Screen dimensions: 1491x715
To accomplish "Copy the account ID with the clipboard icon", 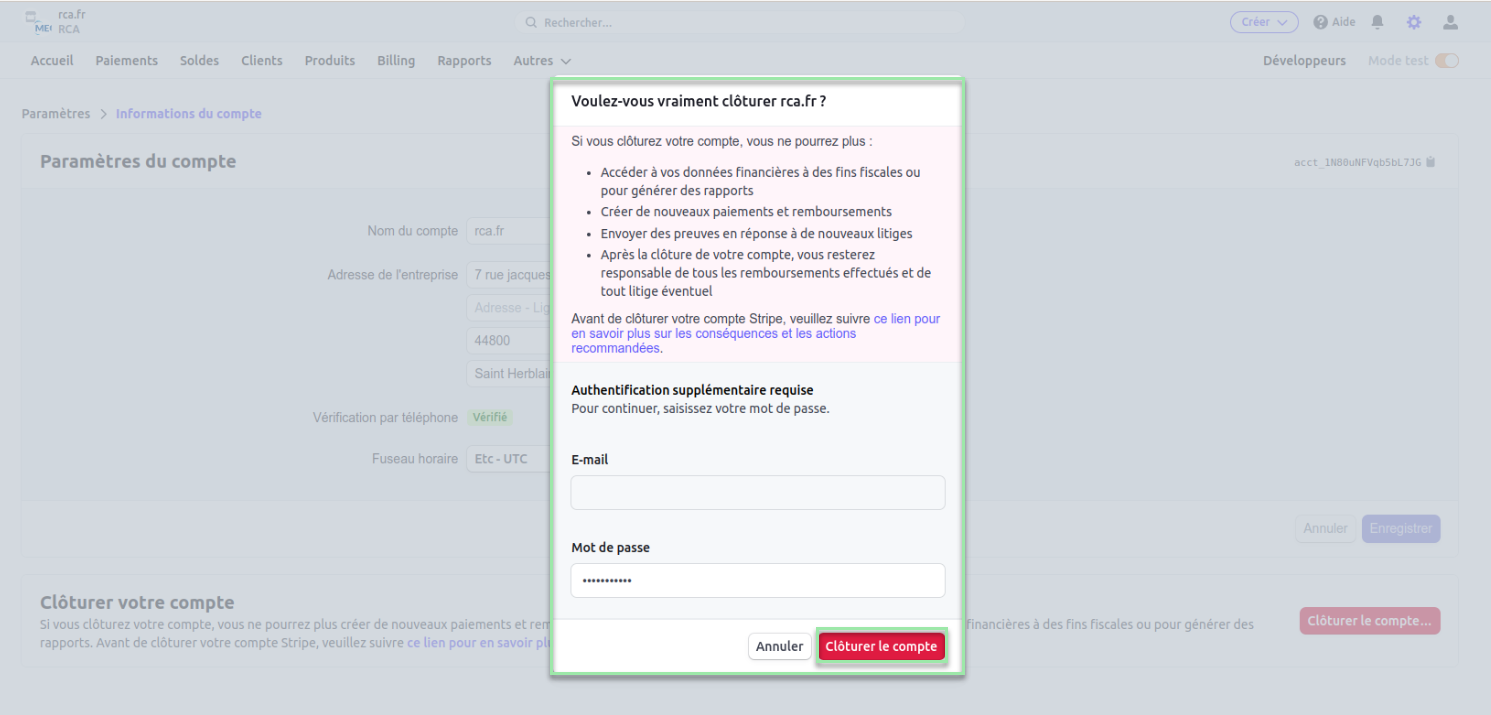I will point(1431,162).
